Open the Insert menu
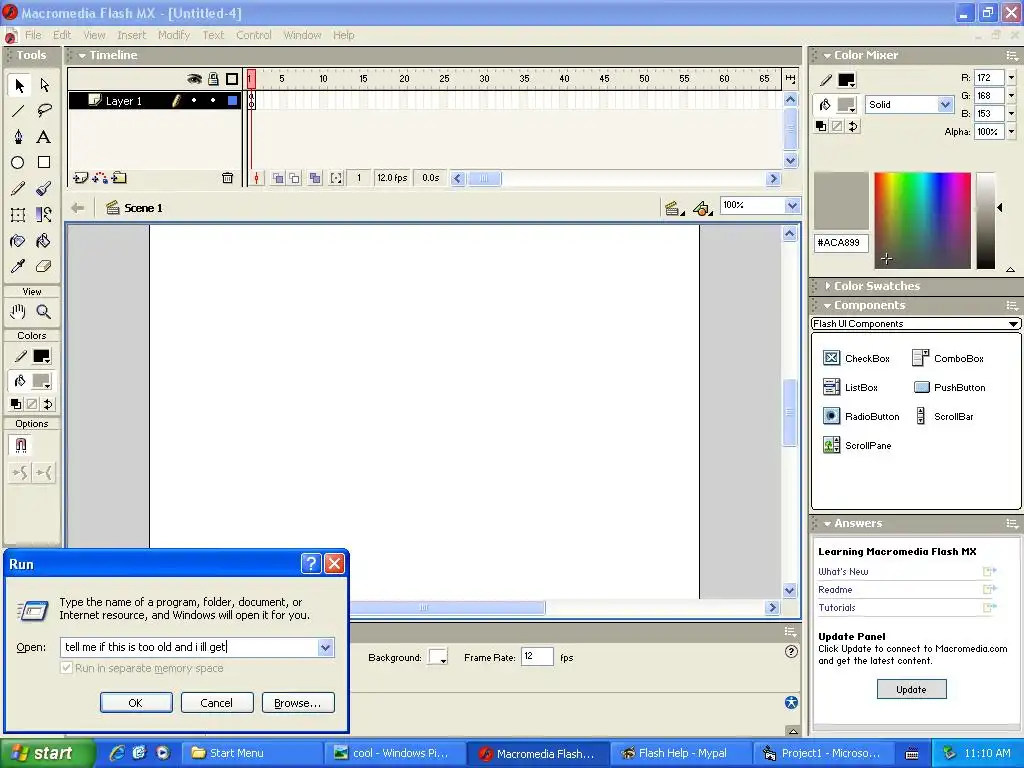Image resolution: width=1024 pixels, height=768 pixels. click(x=131, y=35)
